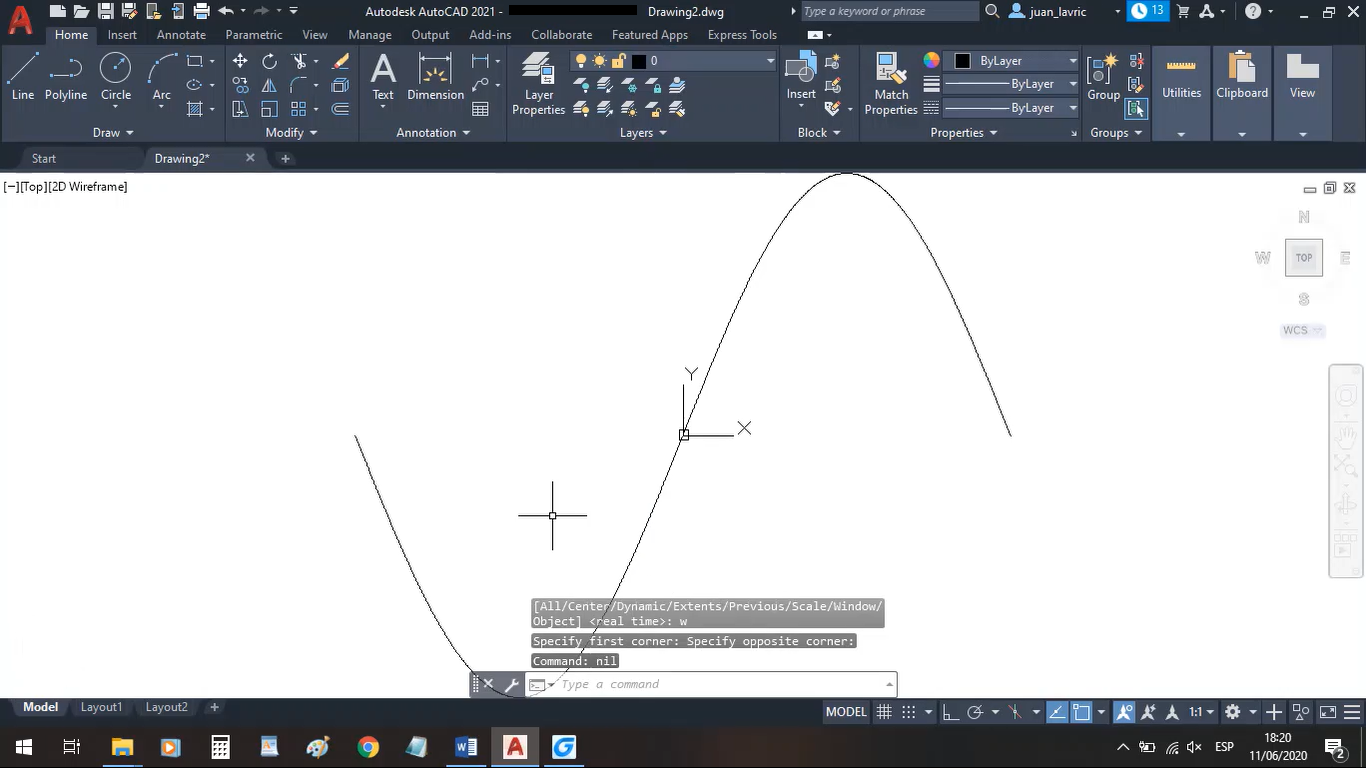Select the Copy tool
1366x768 pixels.
[x=240, y=85]
